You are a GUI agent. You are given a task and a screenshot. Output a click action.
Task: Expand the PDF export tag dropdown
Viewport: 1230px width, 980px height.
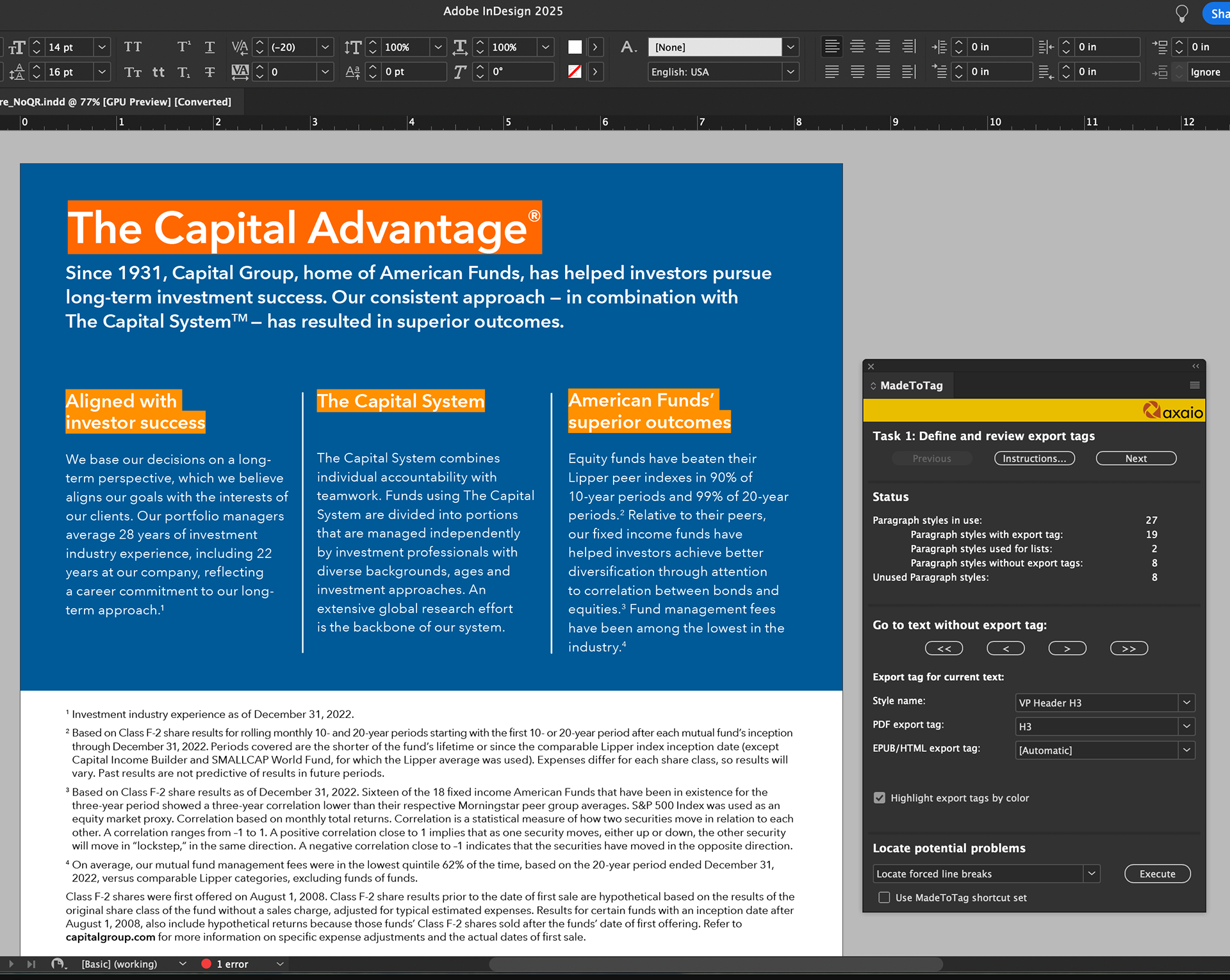click(1186, 726)
